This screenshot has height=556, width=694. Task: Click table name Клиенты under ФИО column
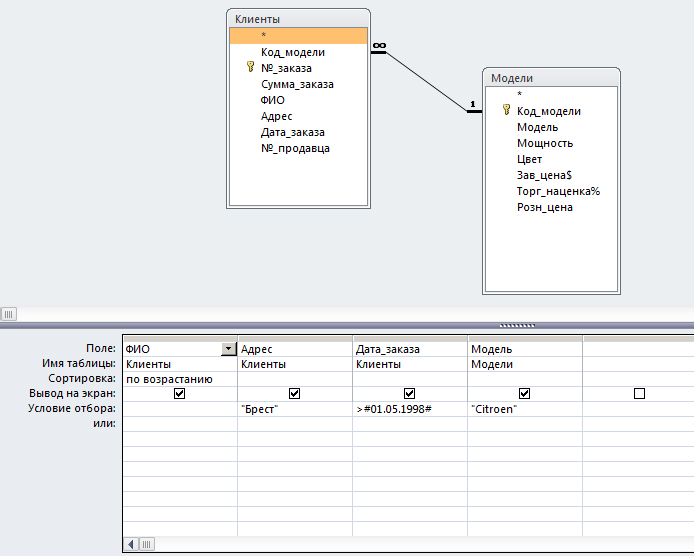pos(180,364)
